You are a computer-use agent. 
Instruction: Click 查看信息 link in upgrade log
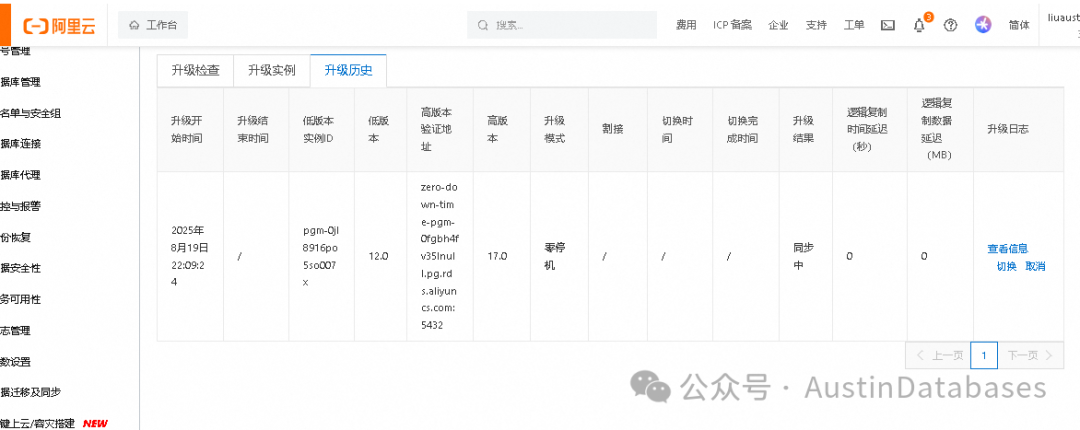1008,249
